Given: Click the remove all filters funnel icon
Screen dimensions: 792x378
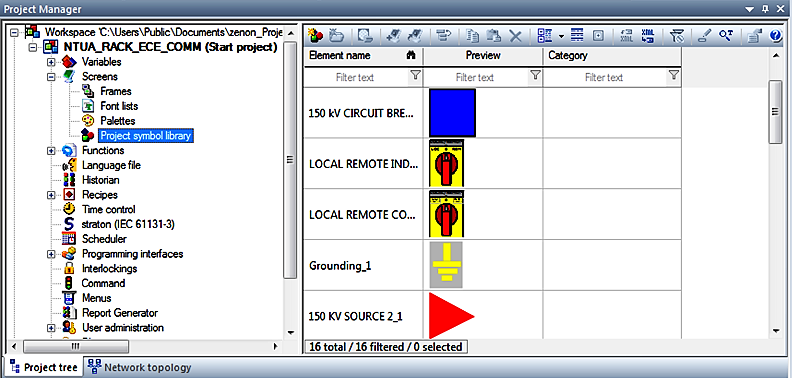Looking at the screenshot, I should point(676,35).
